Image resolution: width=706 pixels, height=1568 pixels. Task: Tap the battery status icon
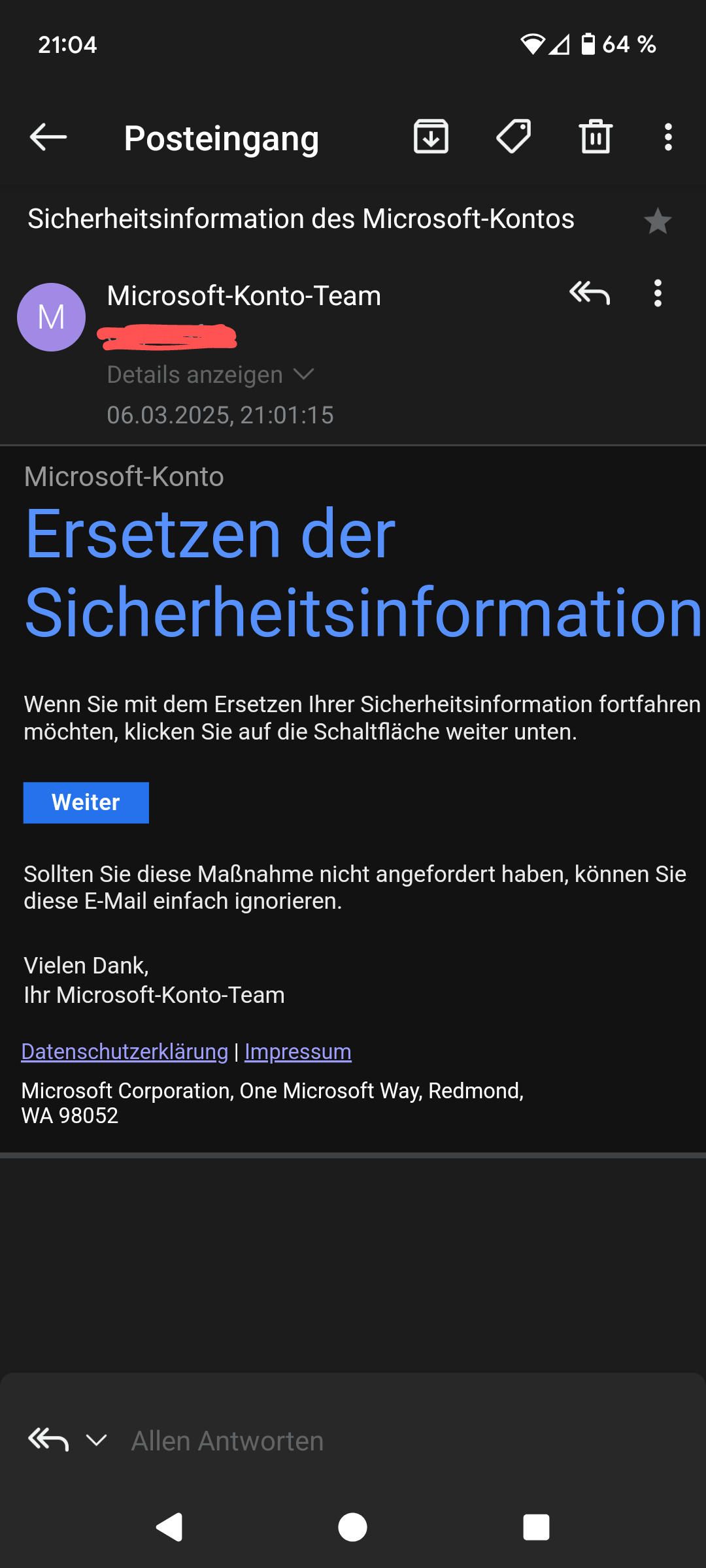(588, 44)
